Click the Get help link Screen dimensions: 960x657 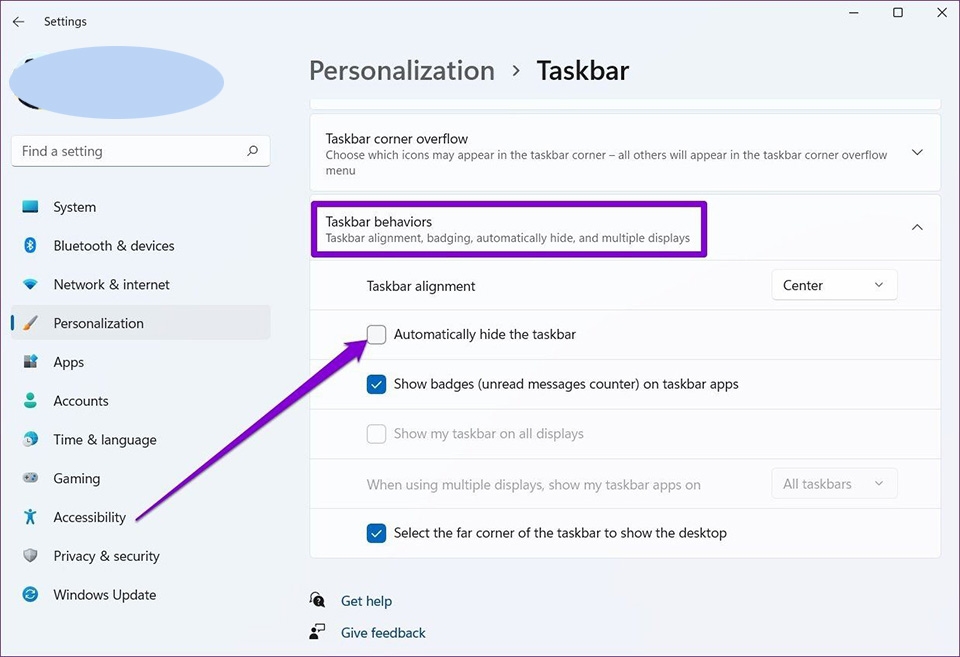point(366,601)
